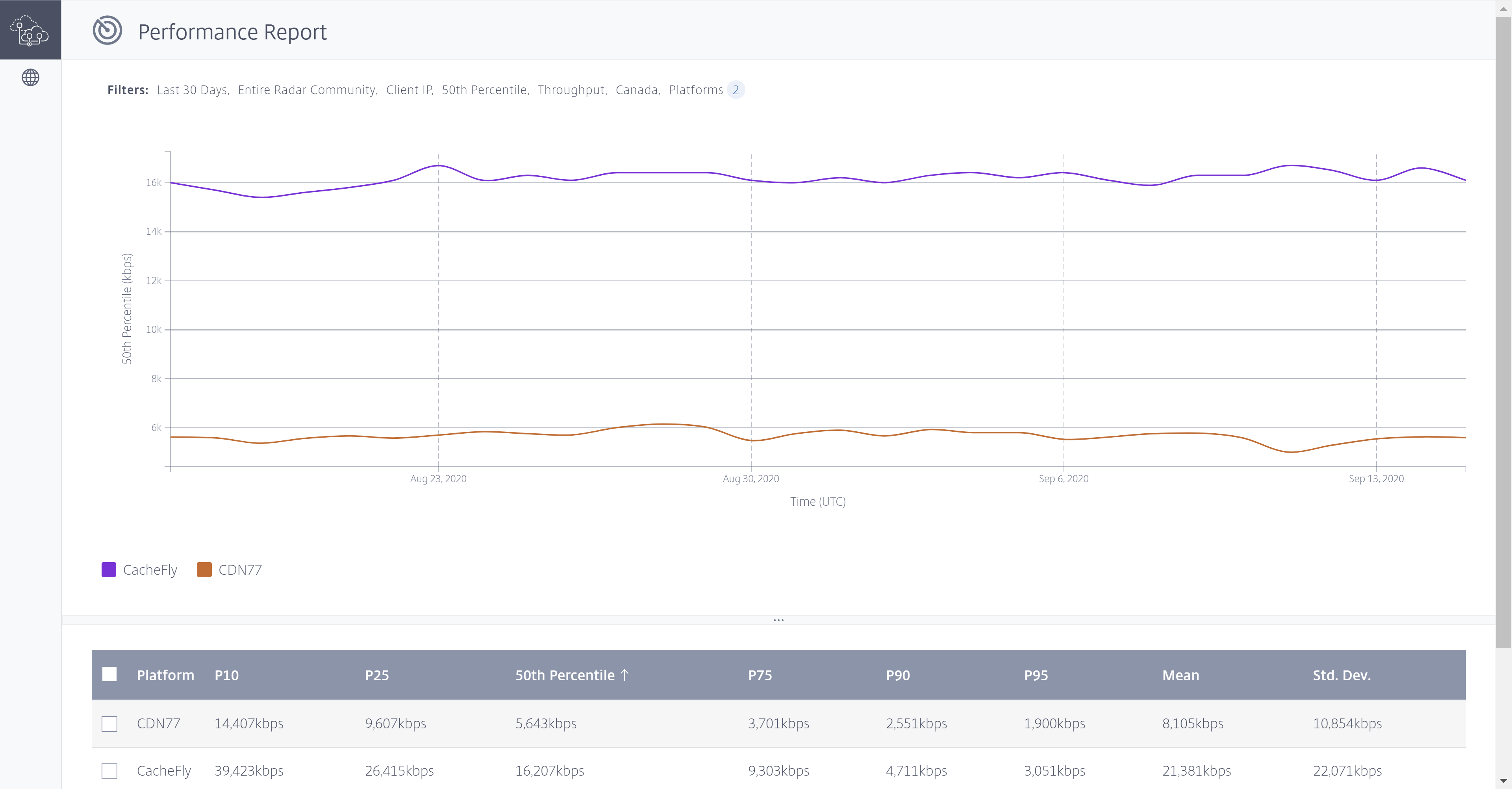Toggle the select-all checkbox in table header

[x=109, y=674]
